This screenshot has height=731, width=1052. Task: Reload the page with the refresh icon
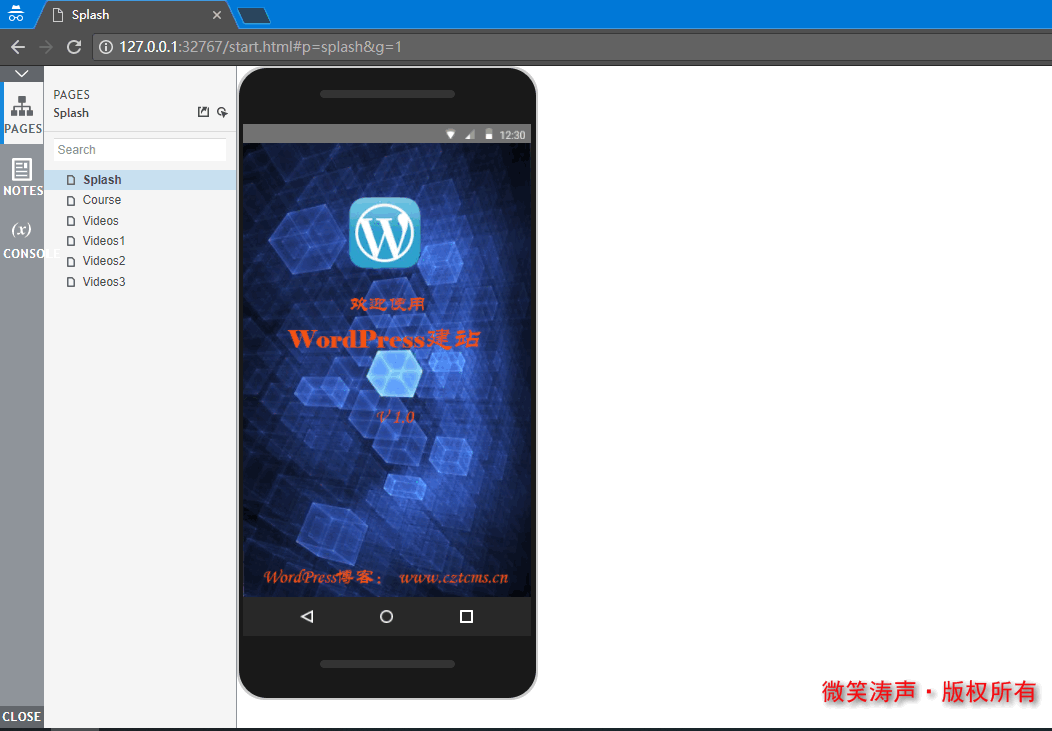pyautogui.click(x=74, y=47)
